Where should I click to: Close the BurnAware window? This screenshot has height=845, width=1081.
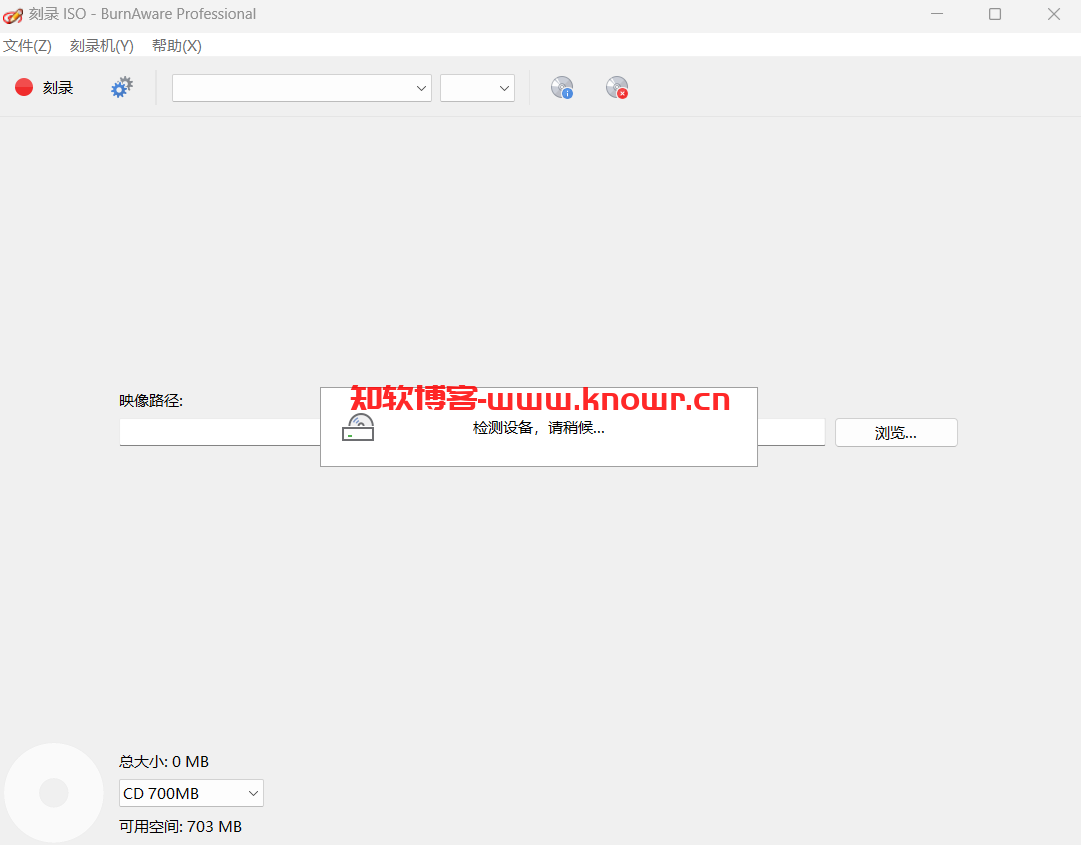click(x=1053, y=14)
